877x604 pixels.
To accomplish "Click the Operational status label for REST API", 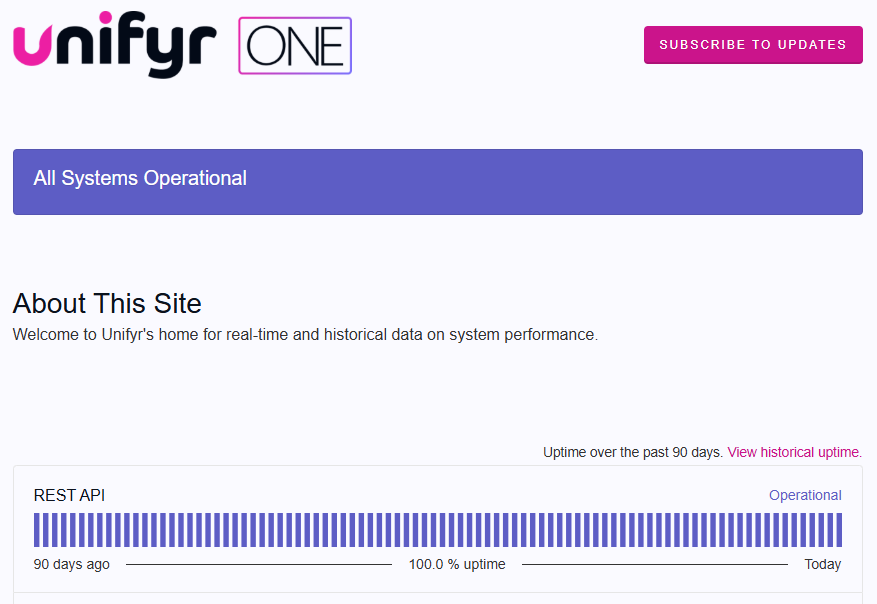I will tap(805, 495).
